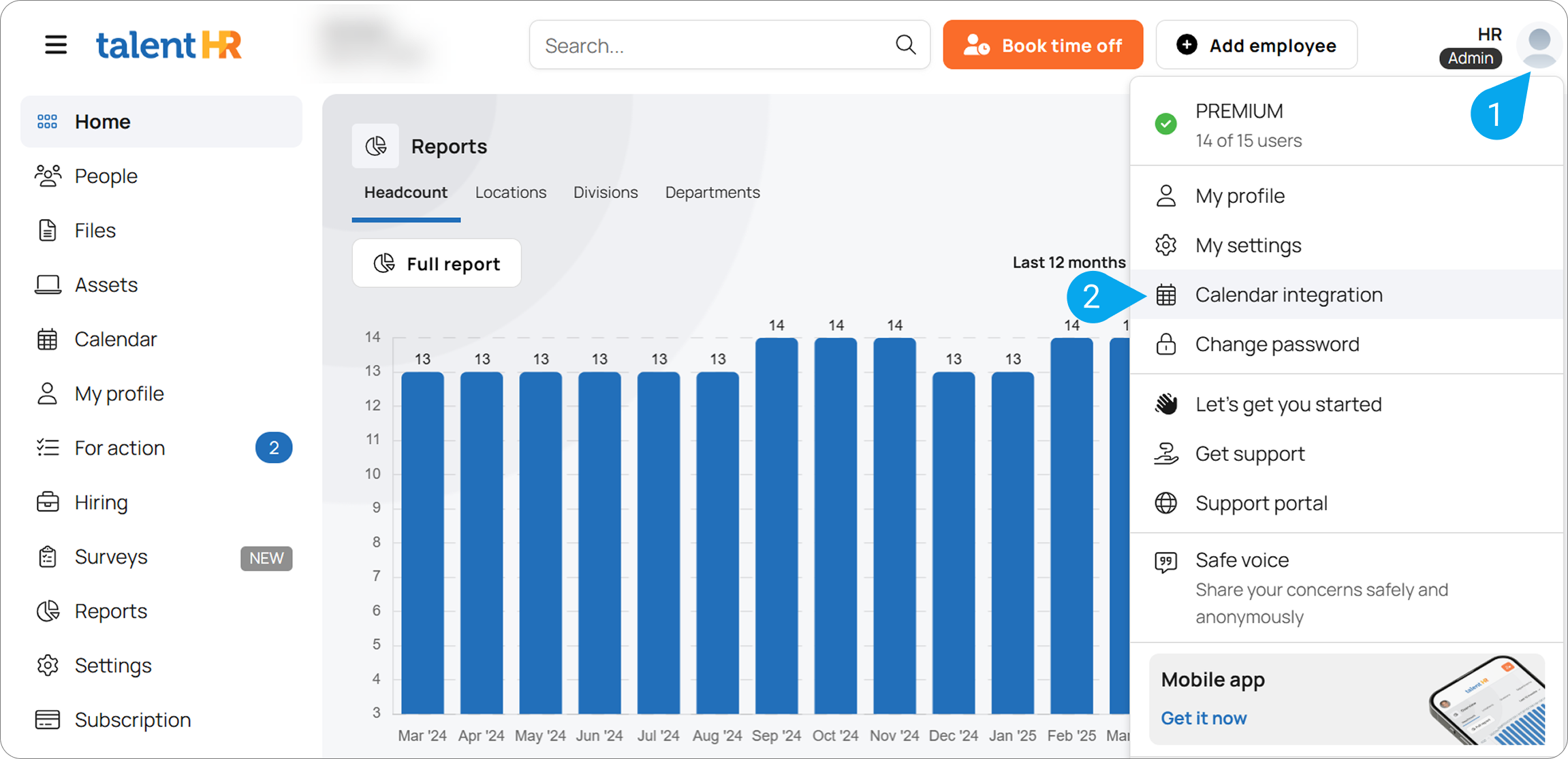1568x759 pixels.
Task: Switch to the Locations tab
Action: (x=511, y=193)
